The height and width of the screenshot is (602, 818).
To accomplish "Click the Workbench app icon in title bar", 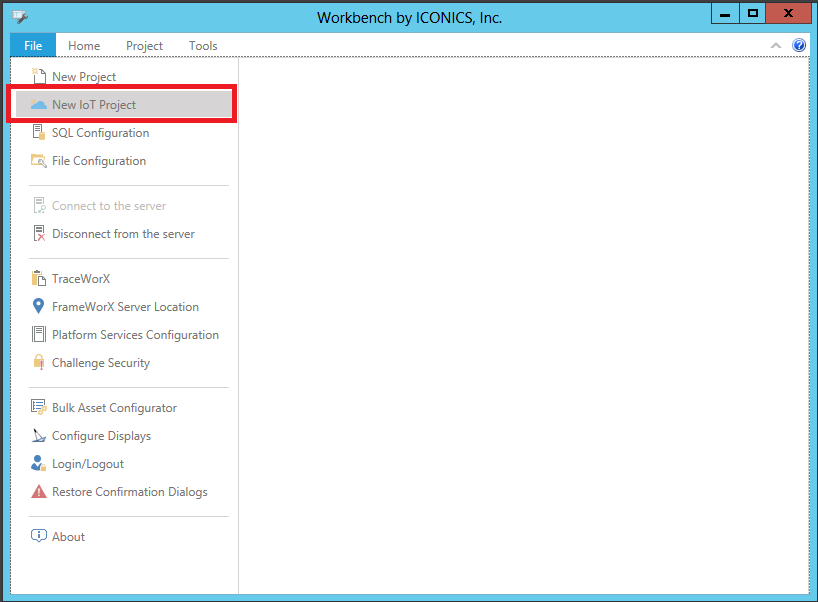I will pyautogui.click(x=20, y=17).
